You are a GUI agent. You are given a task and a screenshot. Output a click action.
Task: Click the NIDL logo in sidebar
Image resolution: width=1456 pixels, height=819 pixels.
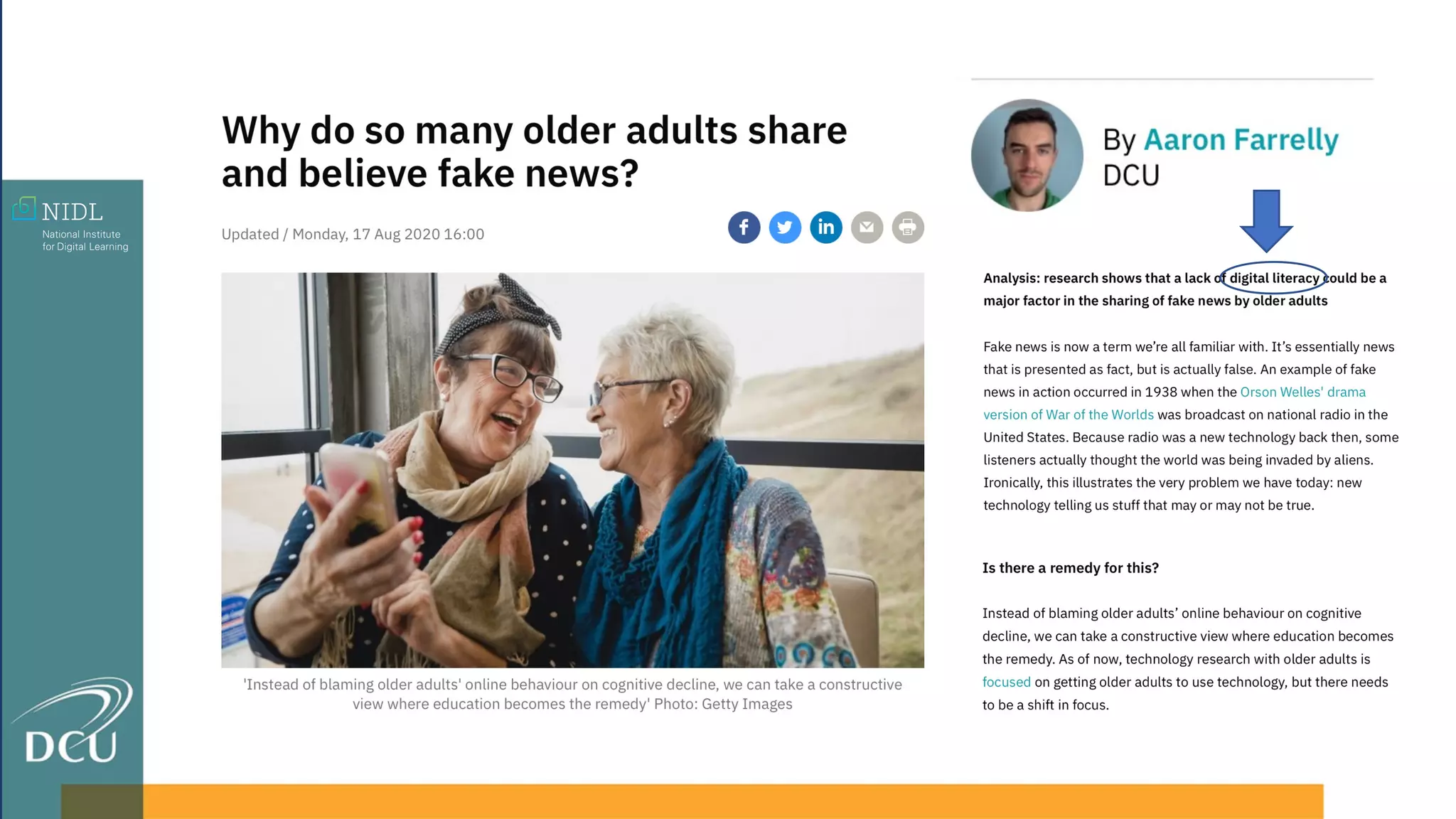click(70, 225)
